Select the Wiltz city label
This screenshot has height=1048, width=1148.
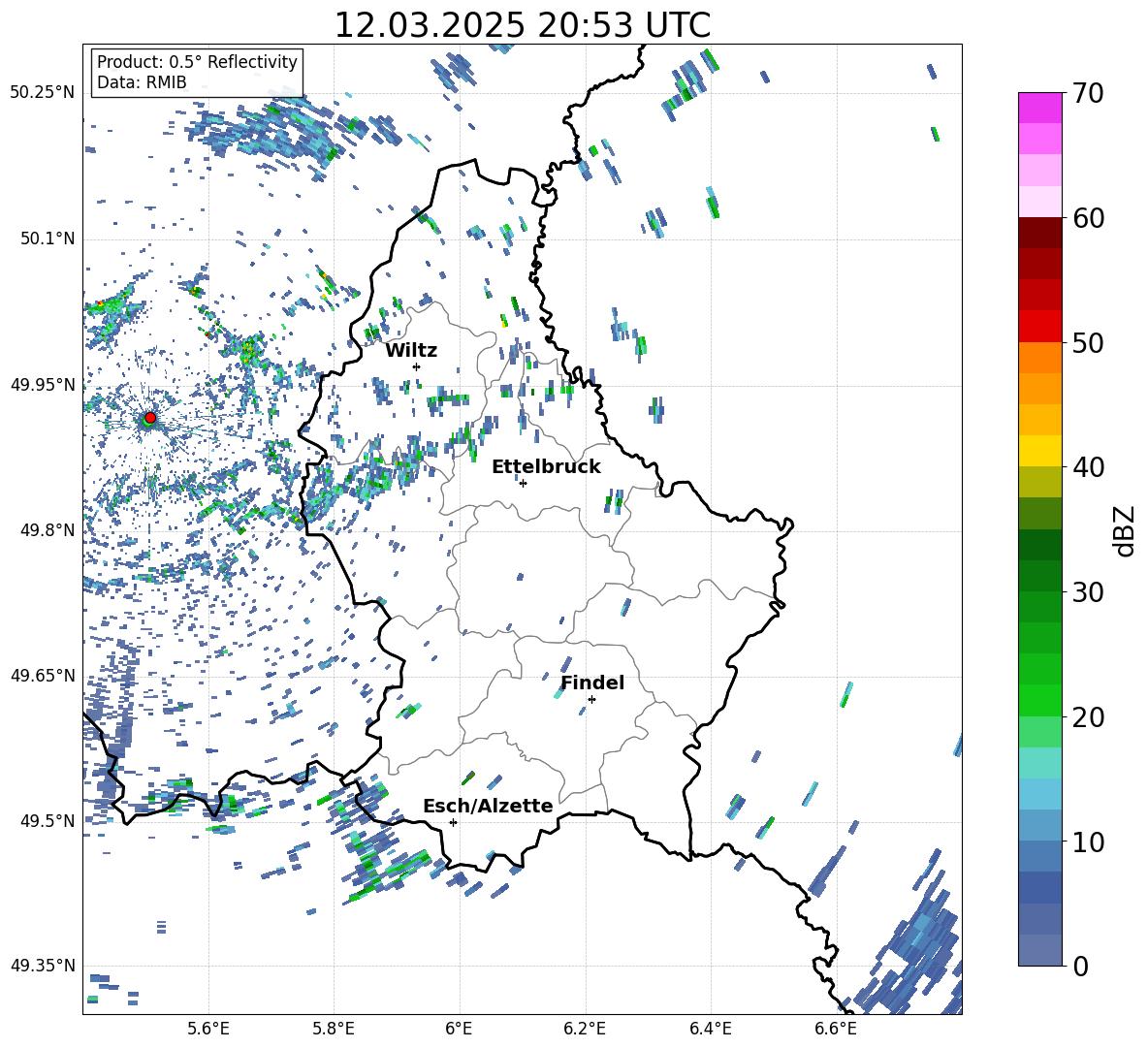(x=411, y=351)
